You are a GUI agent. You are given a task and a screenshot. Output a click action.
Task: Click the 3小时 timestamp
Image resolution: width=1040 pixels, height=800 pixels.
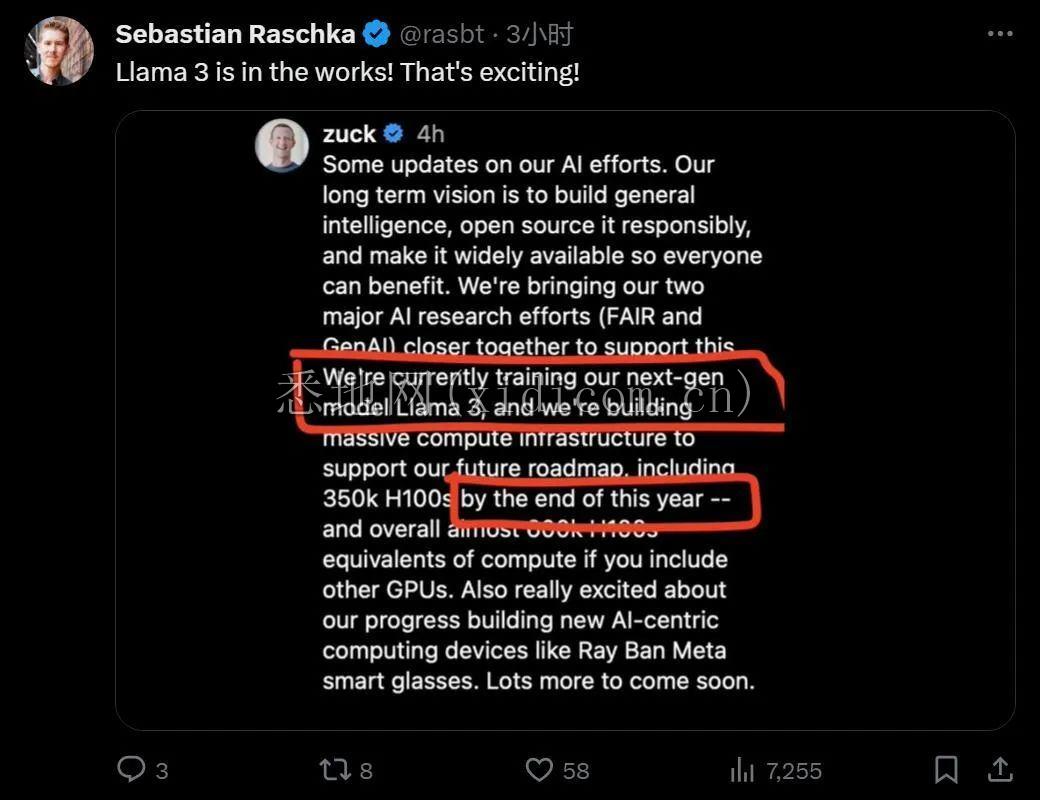539,34
